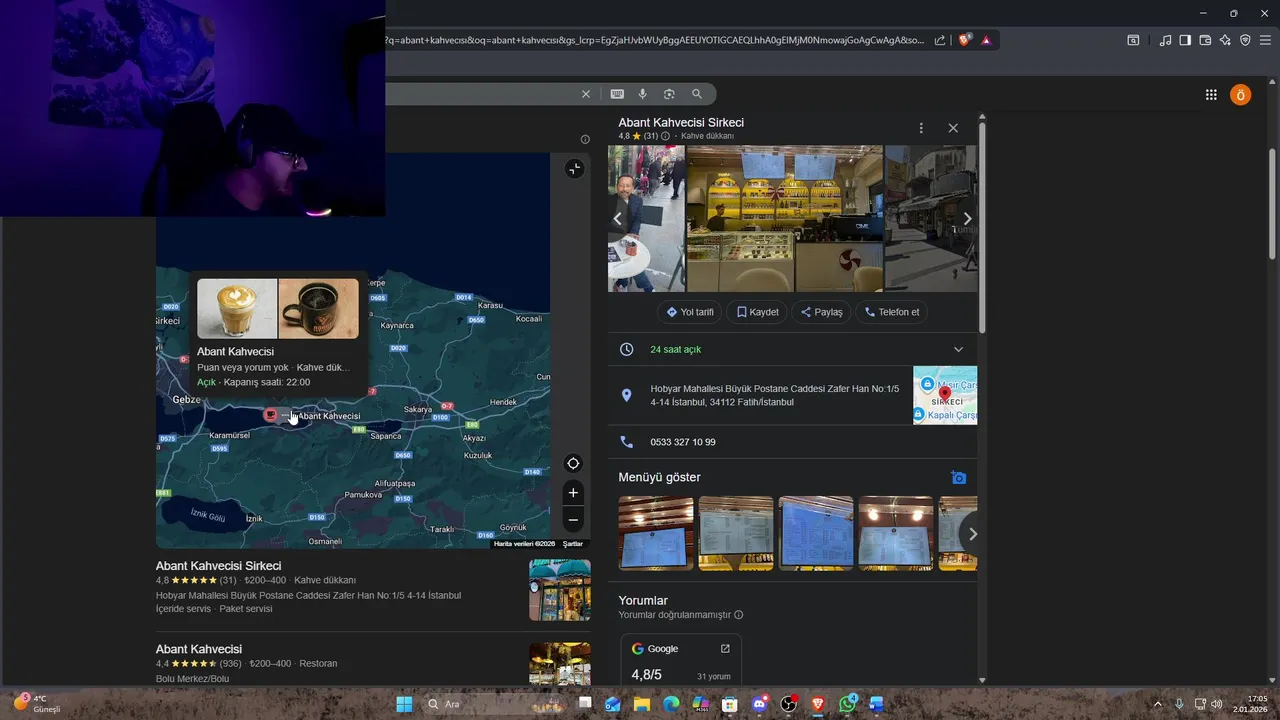Viewport: 1280px width, 720px height.
Task: Open Brave Wallet icon
Action: click(x=1205, y=40)
